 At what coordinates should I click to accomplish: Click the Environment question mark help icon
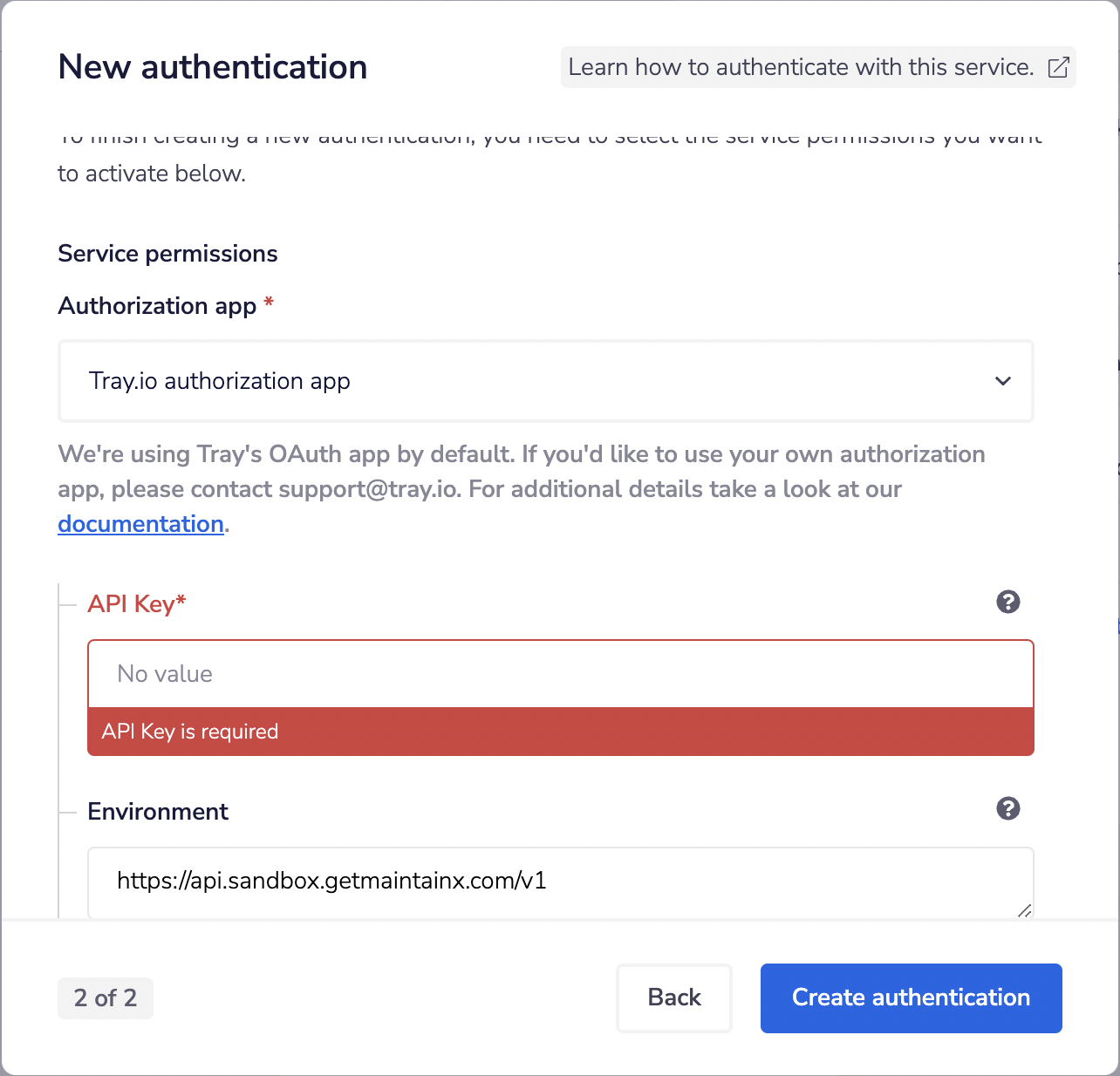pos(1008,809)
